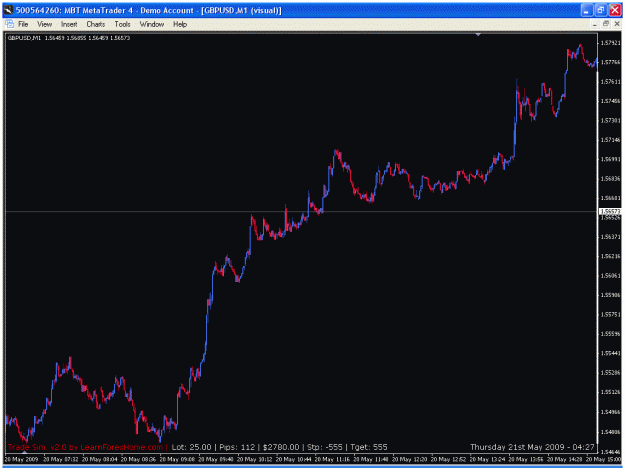Open the Charts menu

click(96, 24)
